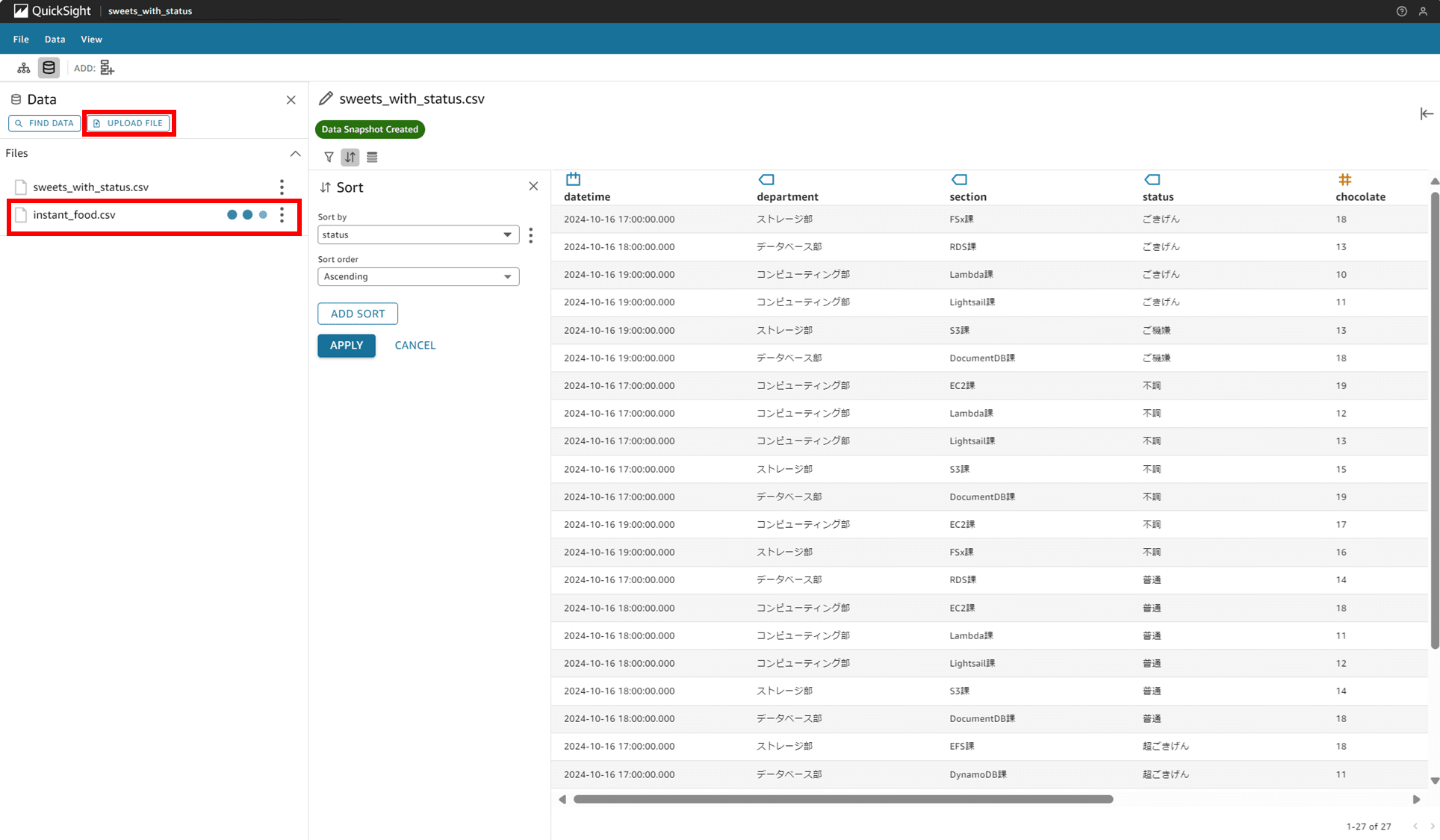
Task: Click the three-dot menu for instant_food.csv
Action: point(282,214)
